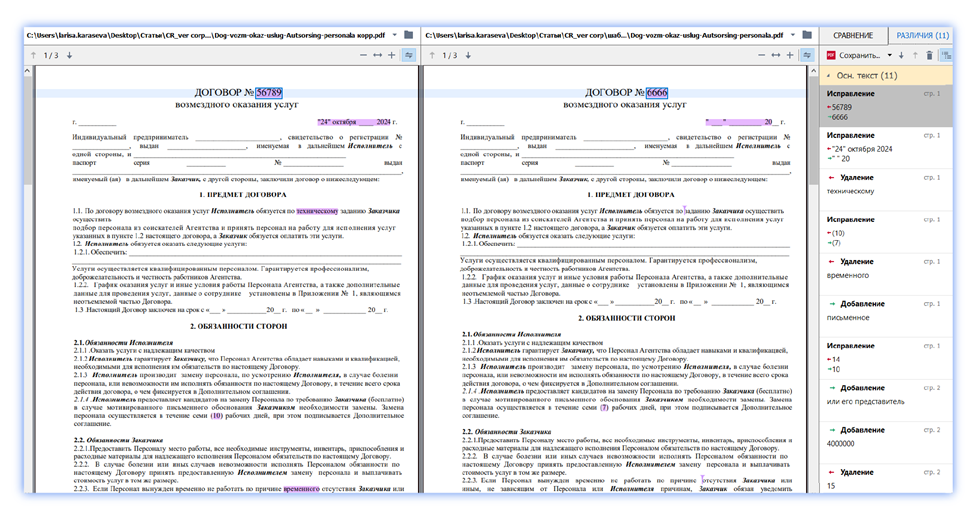974x515 pixels.
Task: Click the Сохранить button
Action: (x=853, y=55)
